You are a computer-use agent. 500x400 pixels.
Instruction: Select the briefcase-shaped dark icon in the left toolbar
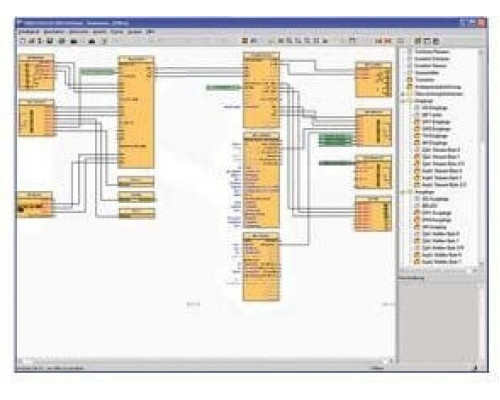click(74, 41)
